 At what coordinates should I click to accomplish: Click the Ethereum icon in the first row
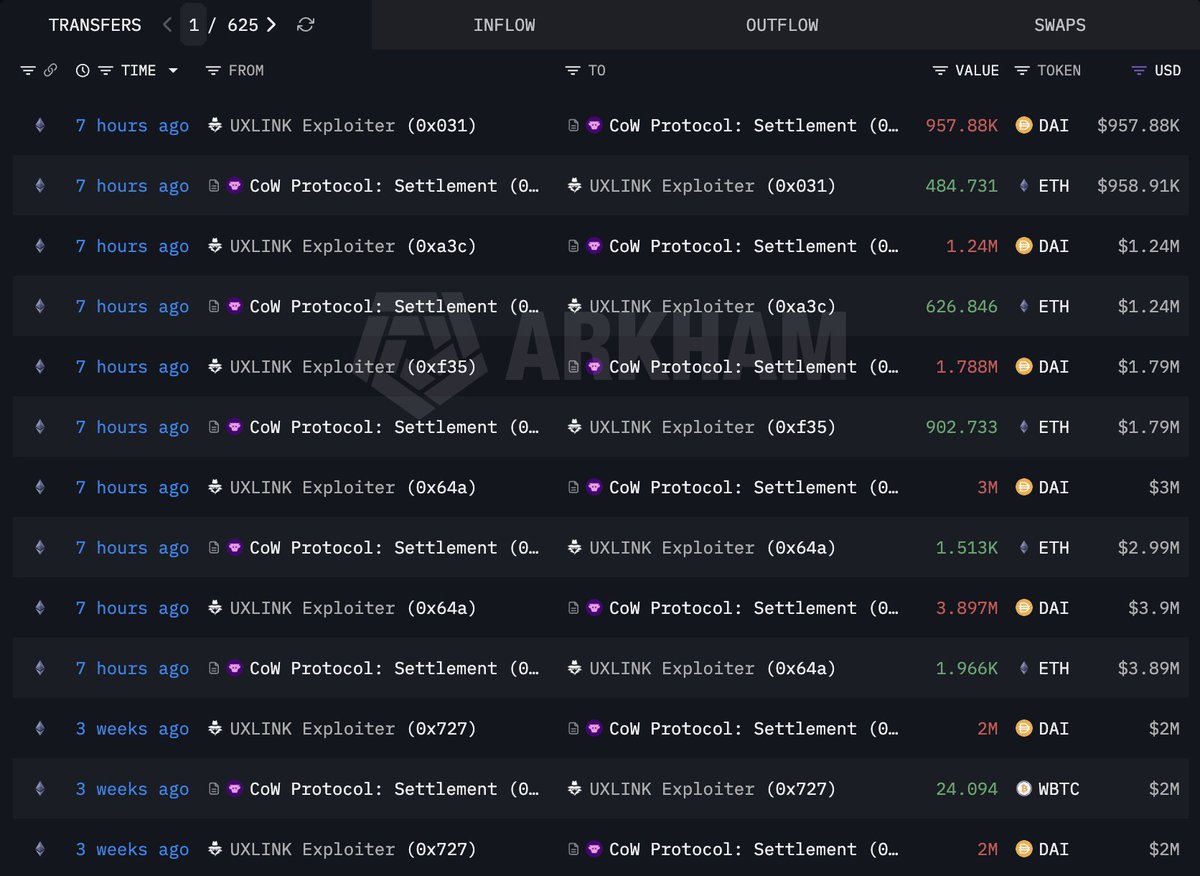pos(40,126)
